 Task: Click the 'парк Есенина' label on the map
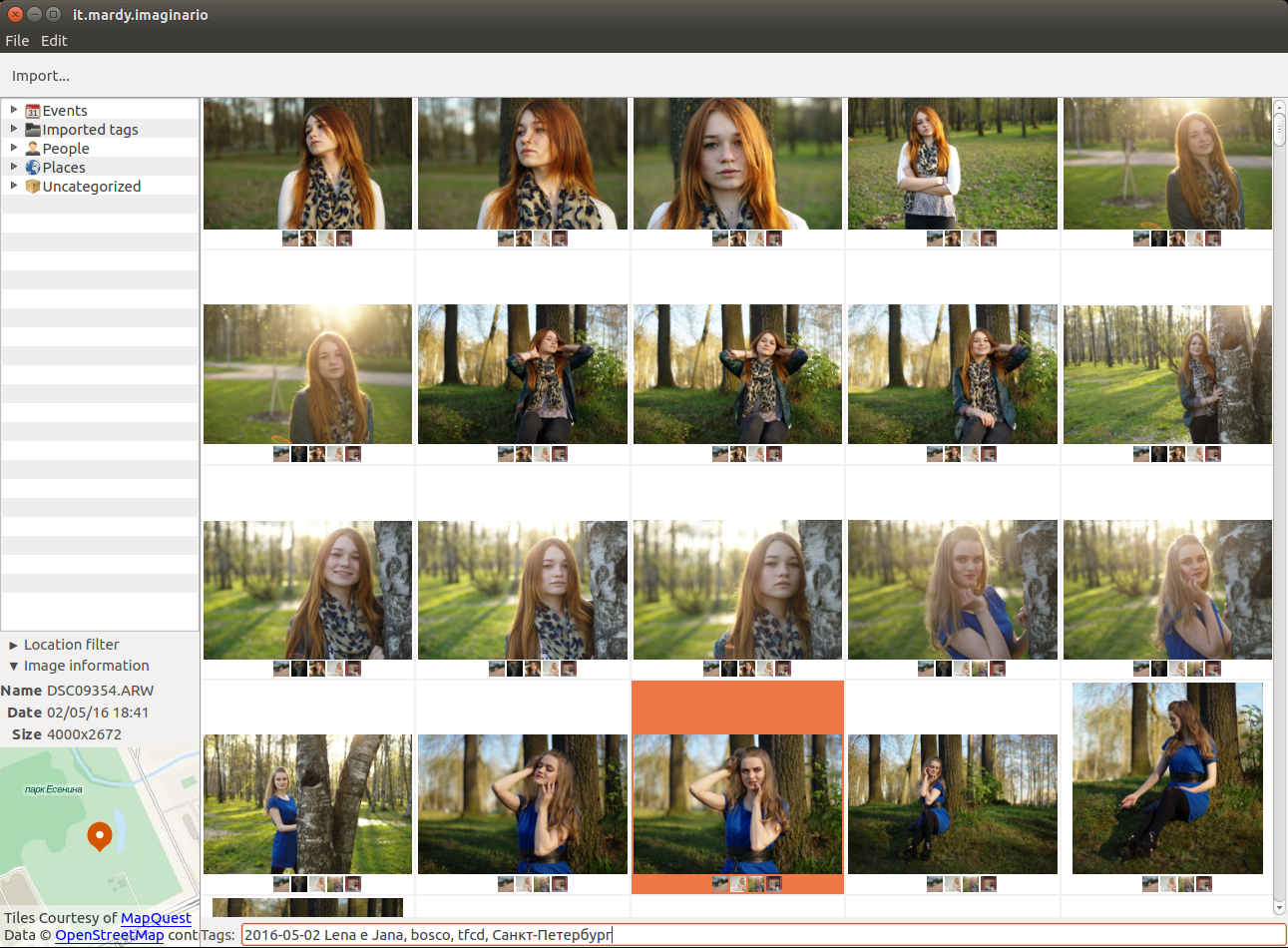point(54,789)
